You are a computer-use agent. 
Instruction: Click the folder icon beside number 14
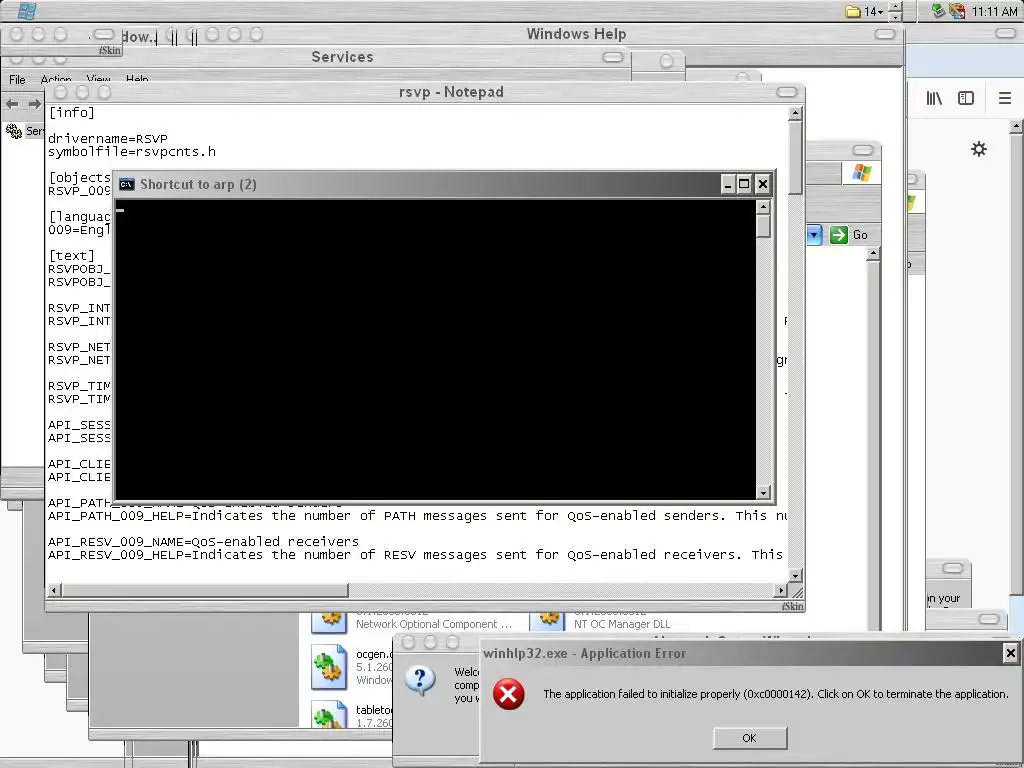[x=852, y=11]
